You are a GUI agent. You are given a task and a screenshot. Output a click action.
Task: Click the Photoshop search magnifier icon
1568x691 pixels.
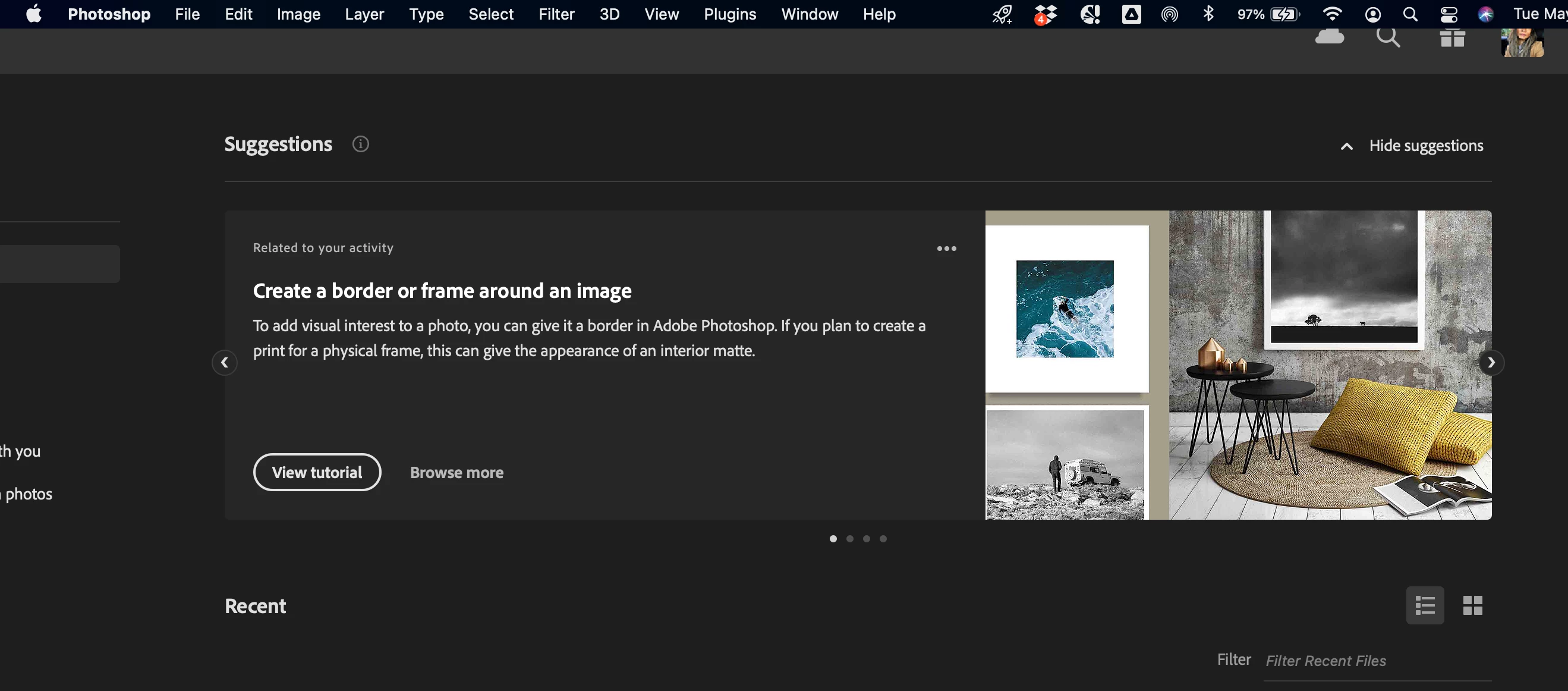click(1388, 37)
